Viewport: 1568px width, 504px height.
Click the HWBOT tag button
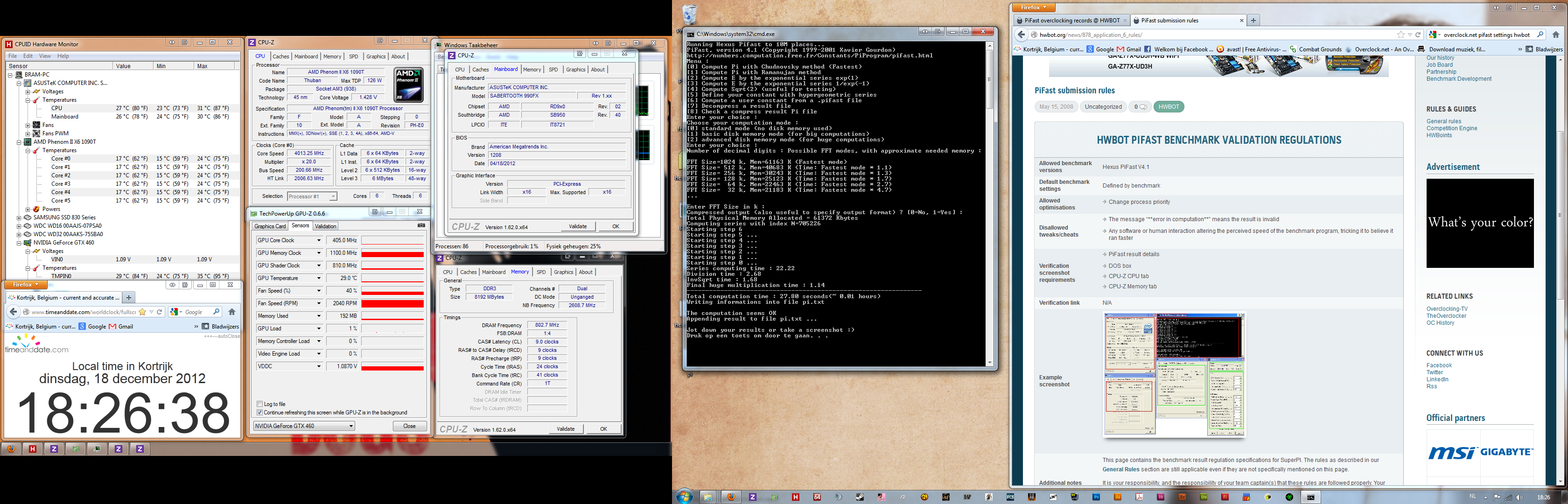click(x=1169, y=106)
